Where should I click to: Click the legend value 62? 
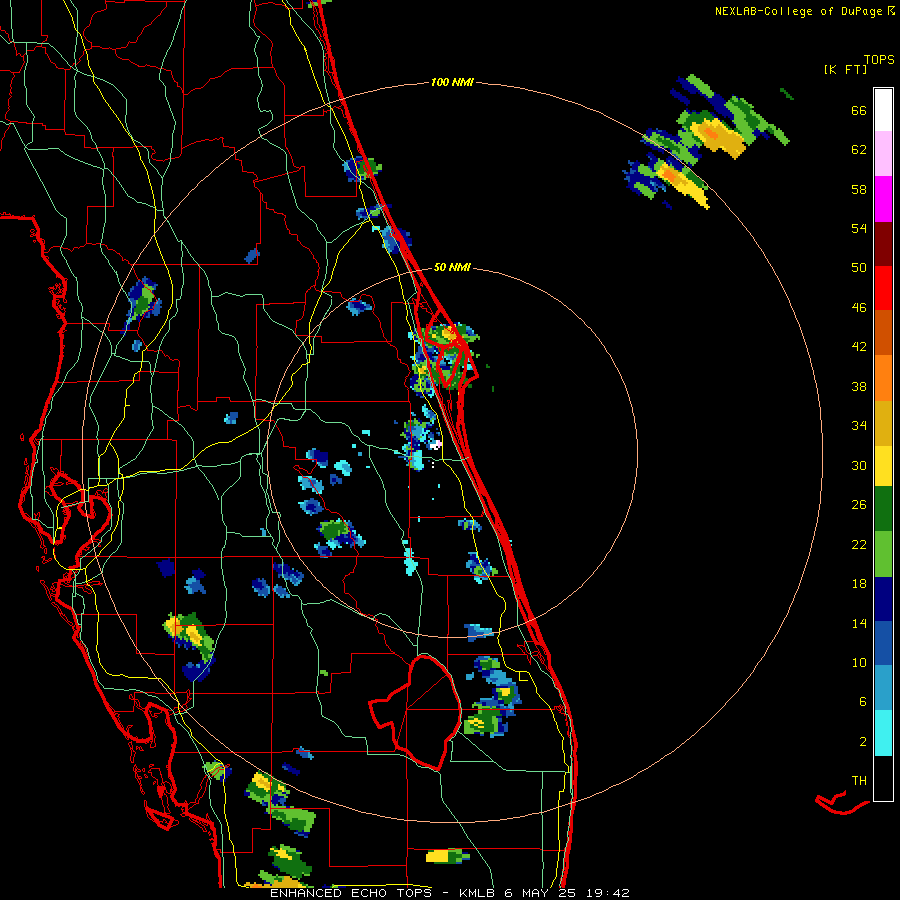point(859,150)
